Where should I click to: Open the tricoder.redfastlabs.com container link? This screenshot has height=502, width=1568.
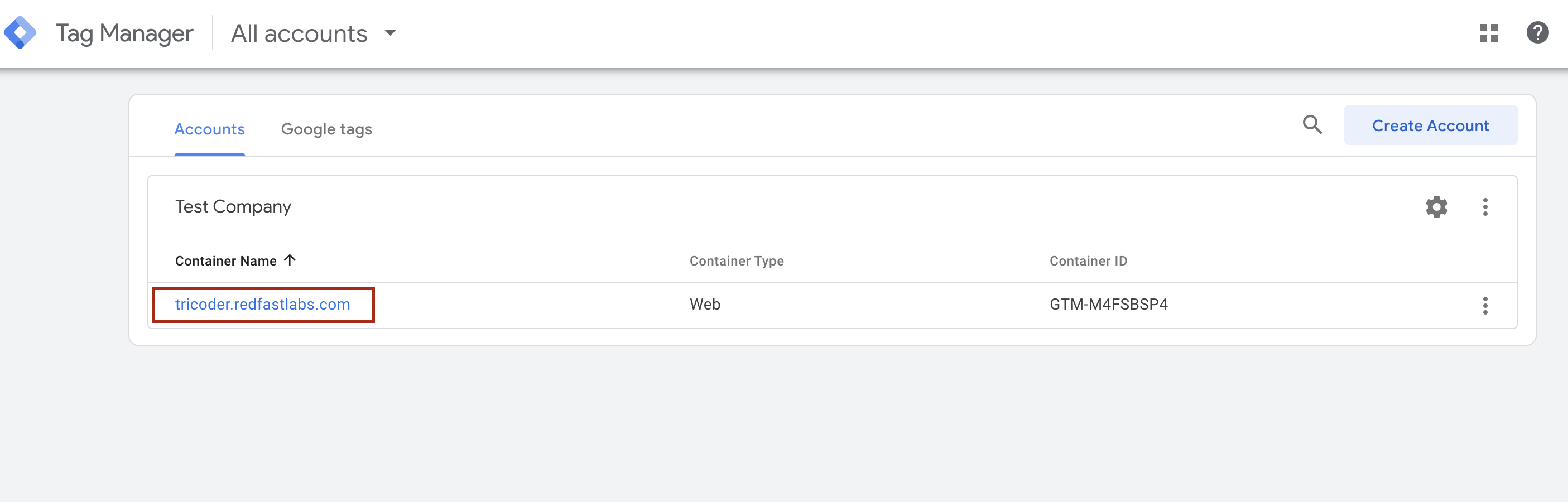point(262,304)
